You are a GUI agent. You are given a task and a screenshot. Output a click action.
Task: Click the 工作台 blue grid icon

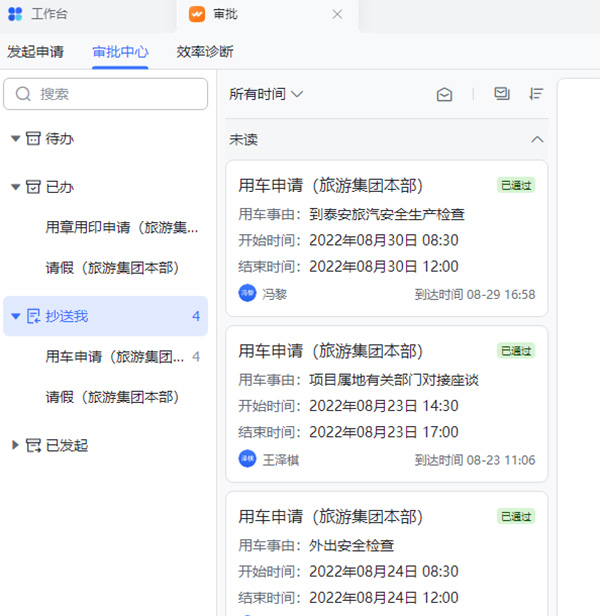point(15,14)
